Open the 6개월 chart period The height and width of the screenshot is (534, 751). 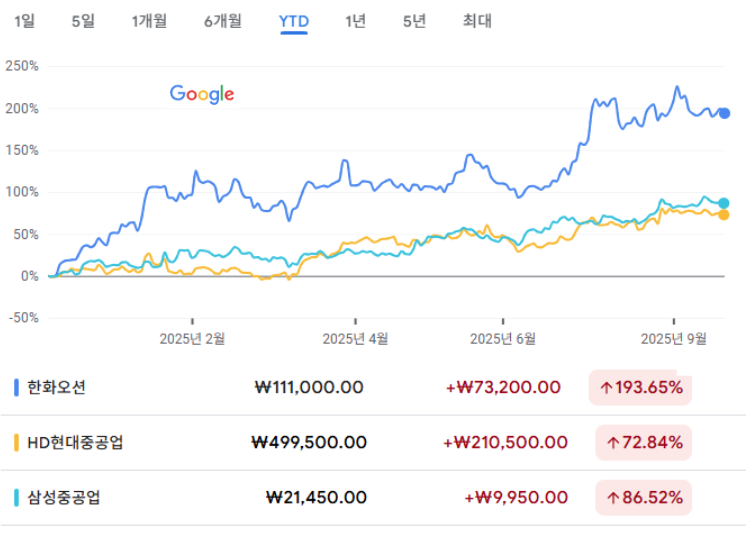[x=223, y=21]
